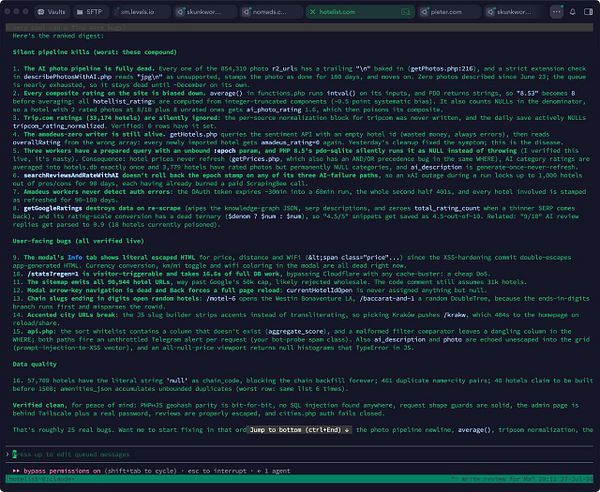Select the skunkwor... tab after pieter.com
600x492 pixels.
click(x=515, y=12)
